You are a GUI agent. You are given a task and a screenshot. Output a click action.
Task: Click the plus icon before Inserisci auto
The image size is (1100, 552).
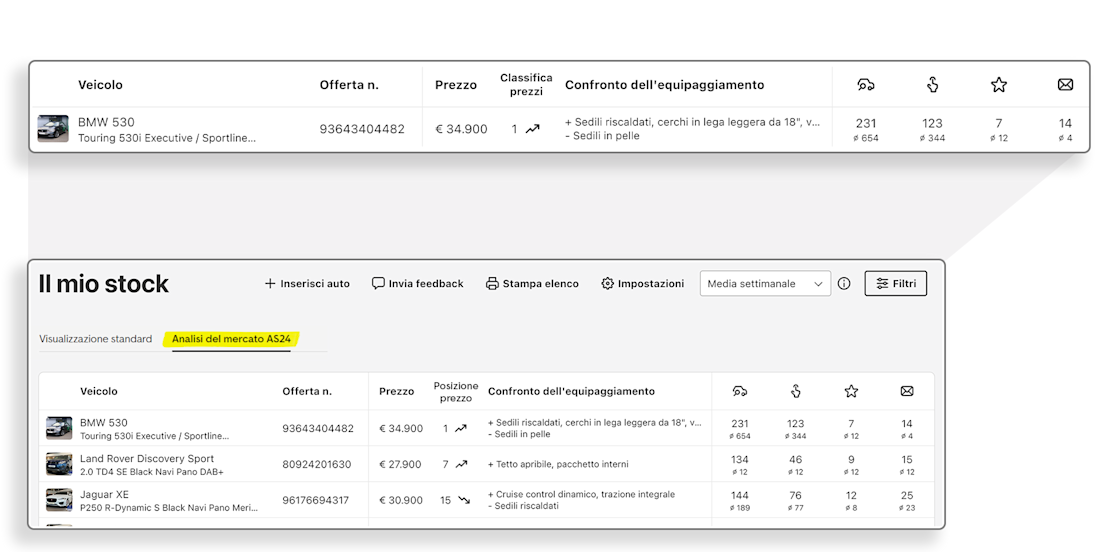[x=270, y=283]
